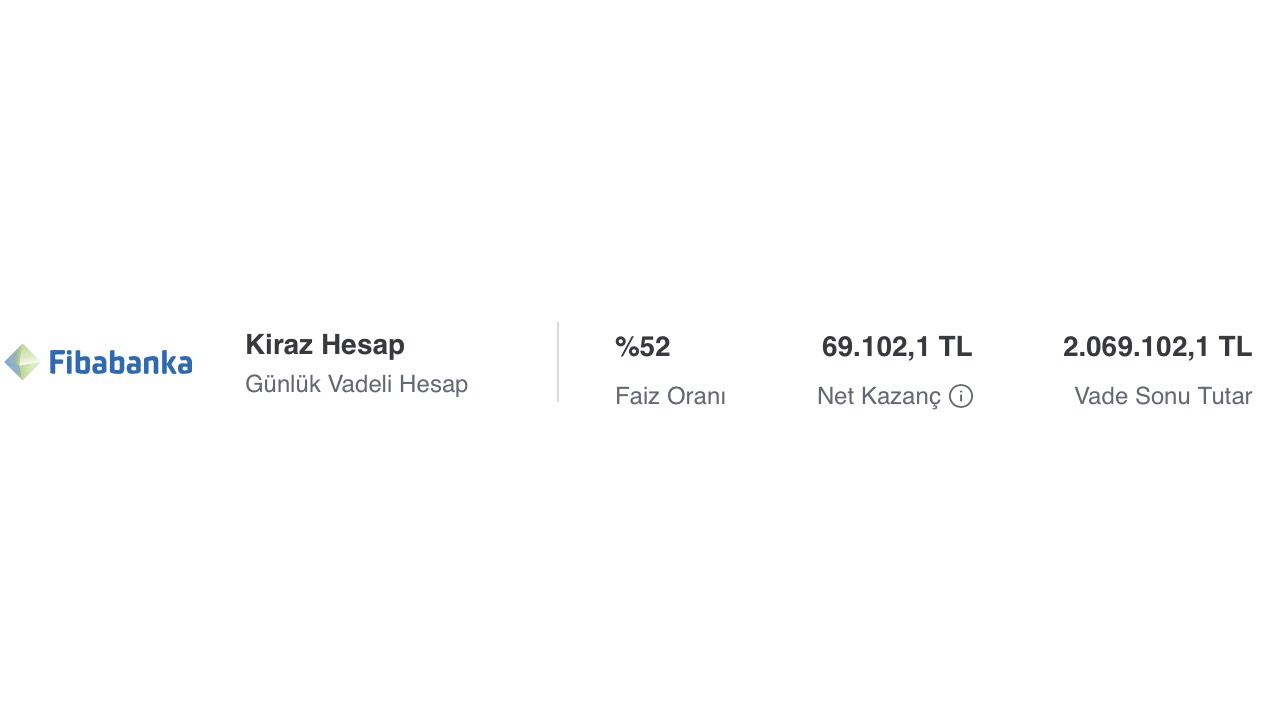The height and width of the screenshot is (720, 1280).
Task: Click the vertical divider after Kiraz Hesap
Action: [558, 362]
